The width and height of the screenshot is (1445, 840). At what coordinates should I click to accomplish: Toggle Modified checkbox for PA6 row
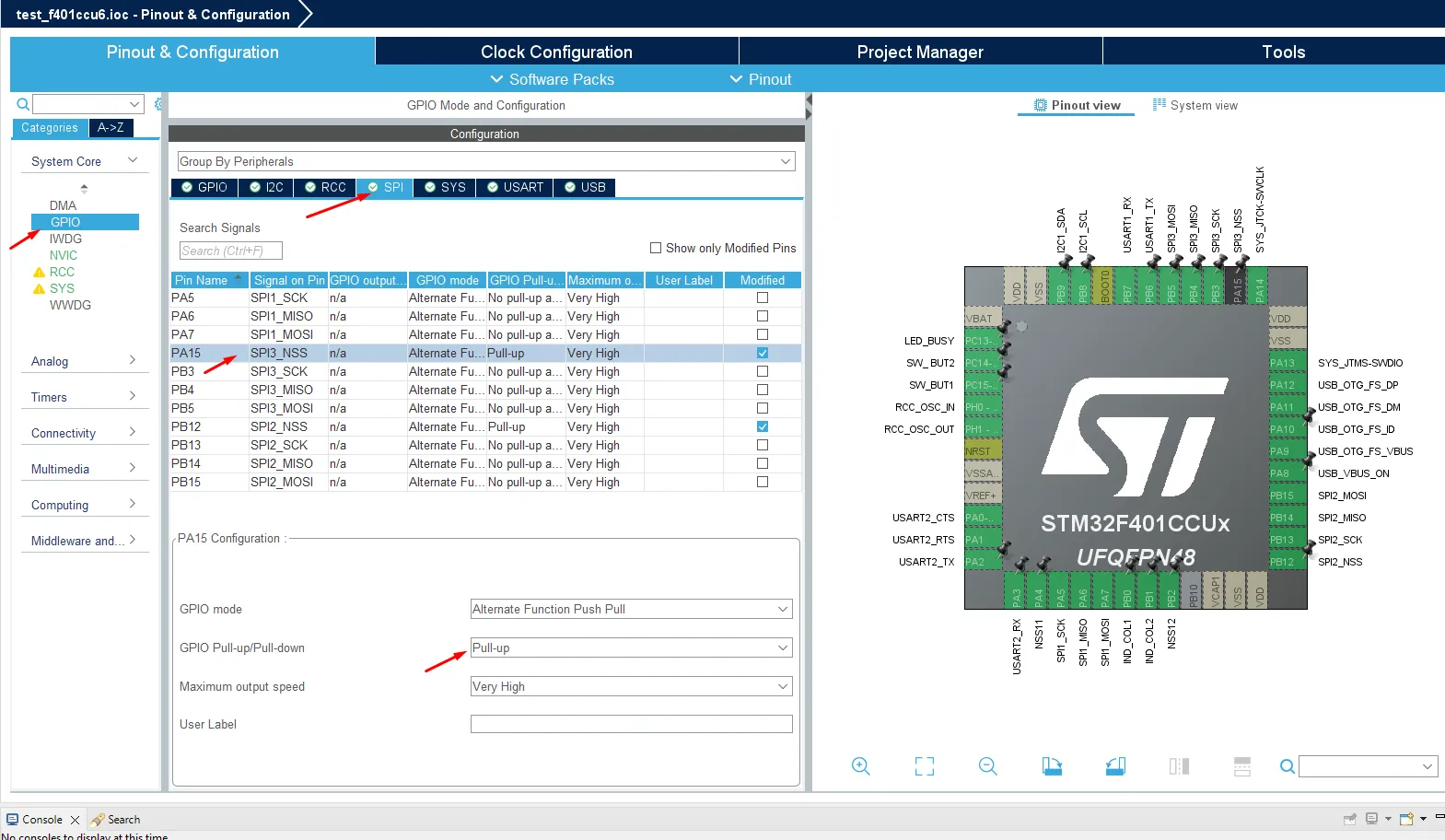tap(763, 316)
